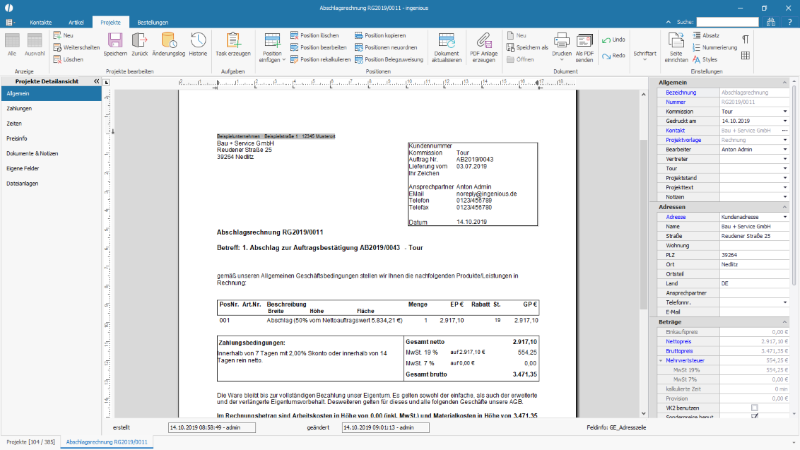
Task: Open Seite einrichten page setup
Action: click(676, 47)
